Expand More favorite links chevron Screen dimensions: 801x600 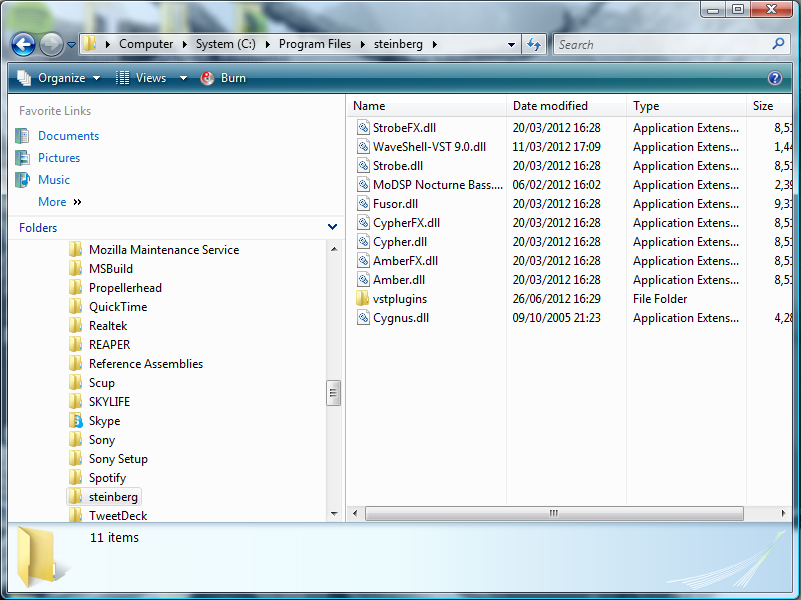(77, 202)
